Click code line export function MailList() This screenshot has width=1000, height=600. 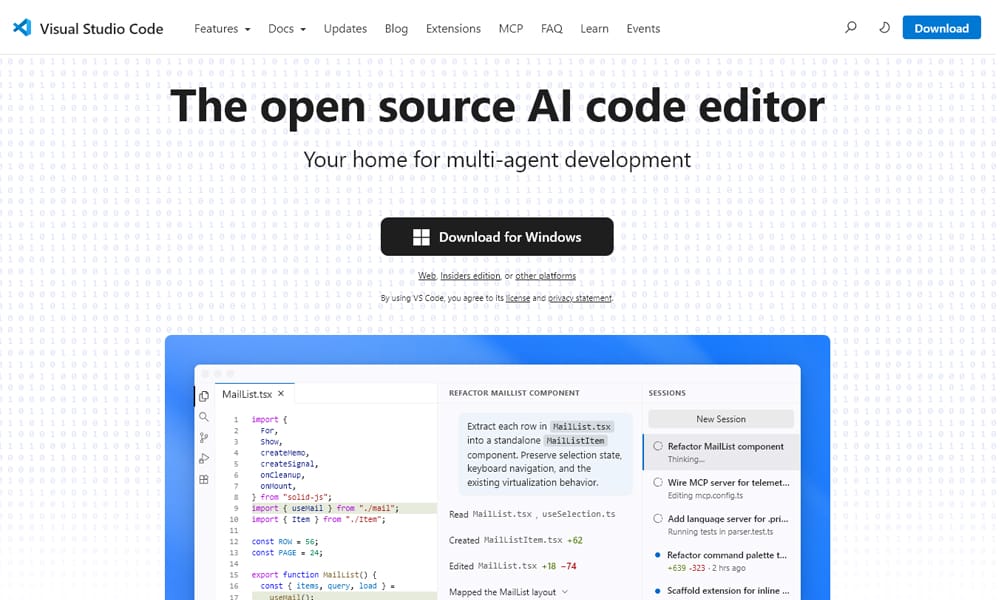pyautogui.click(x=314, y=574)
